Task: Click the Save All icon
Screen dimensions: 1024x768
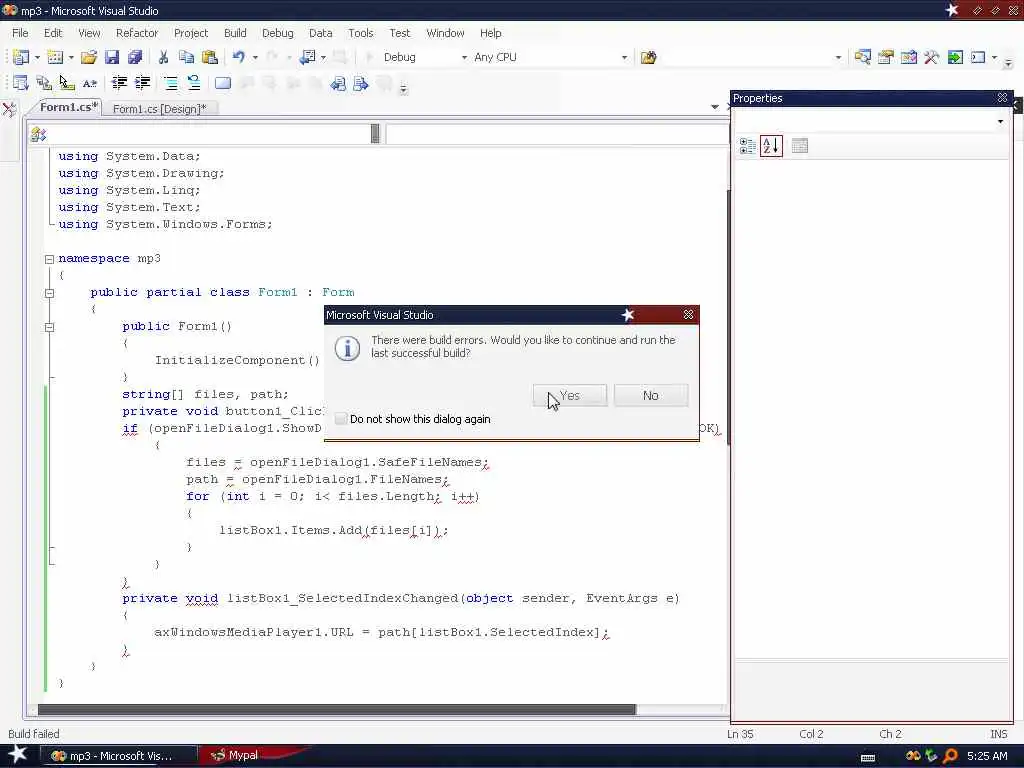Action: coord(135,57)
